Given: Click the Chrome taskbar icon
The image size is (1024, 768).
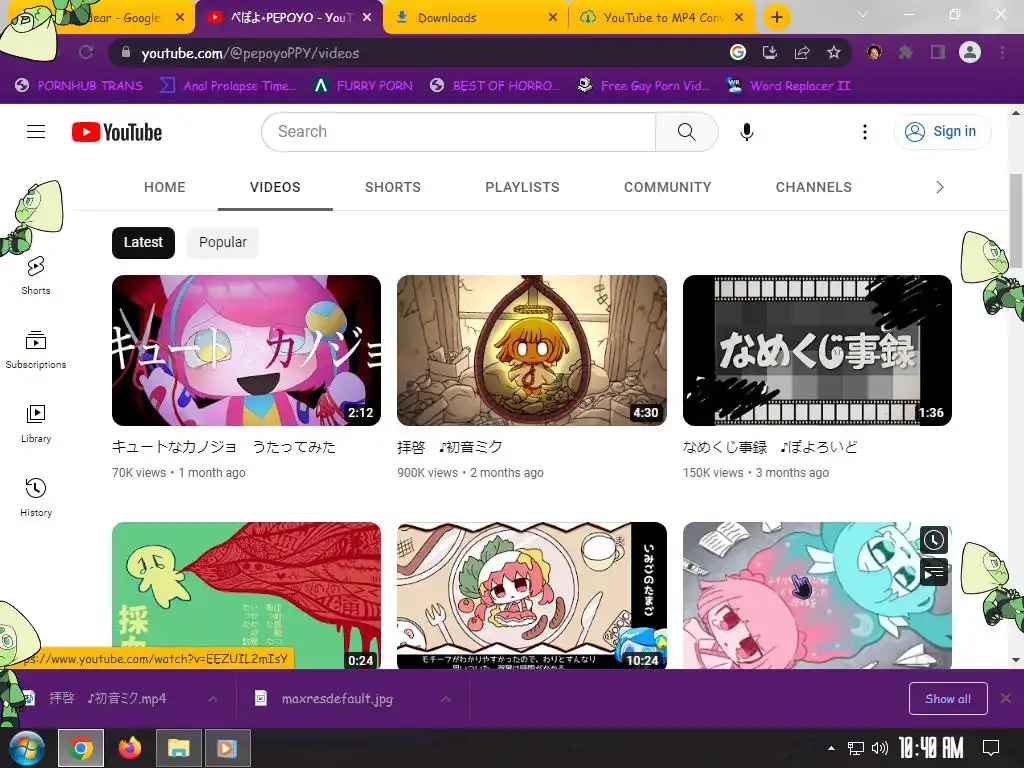Looking at the screenshot, I should click(x=81, y=748).
